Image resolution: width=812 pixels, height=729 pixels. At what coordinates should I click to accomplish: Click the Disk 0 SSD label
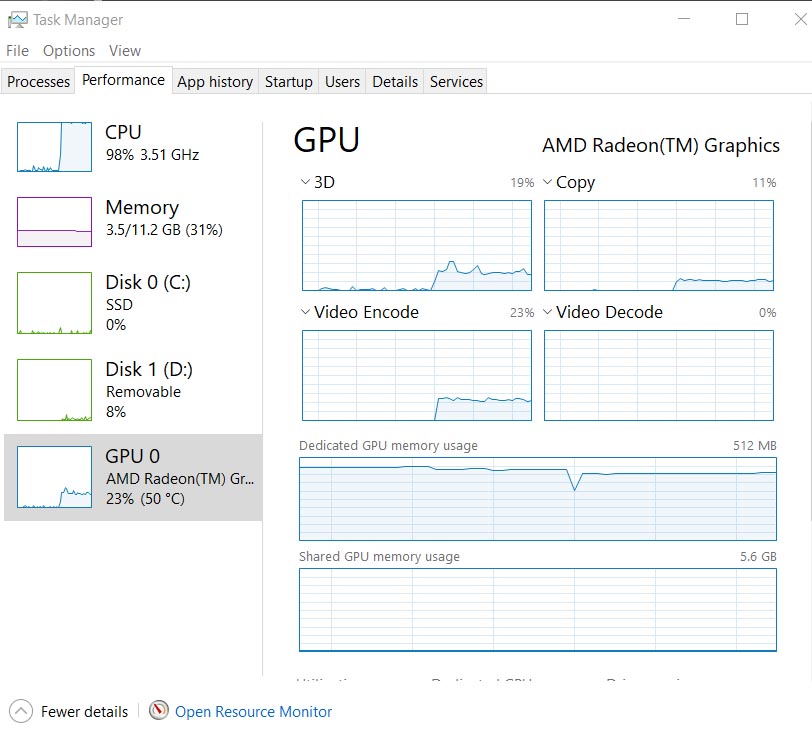click(x=119, y=304)
